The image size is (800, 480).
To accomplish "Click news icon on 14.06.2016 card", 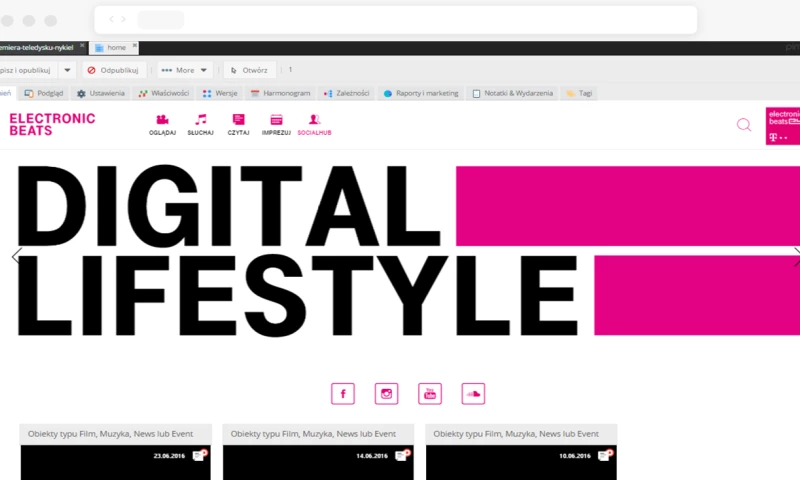I will [403, 455].
